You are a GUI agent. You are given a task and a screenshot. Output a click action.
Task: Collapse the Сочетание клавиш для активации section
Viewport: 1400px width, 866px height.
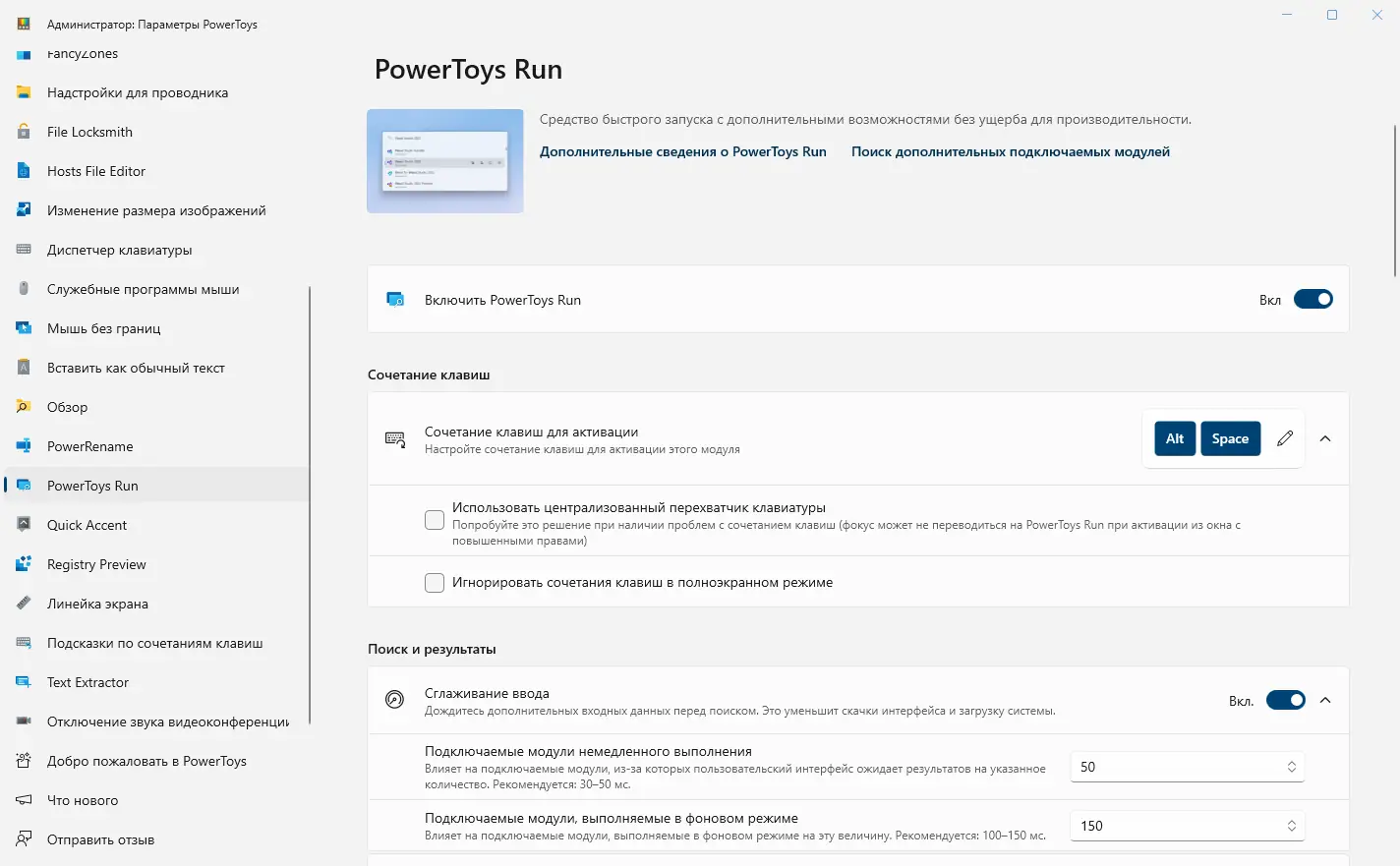click(x=1325, y=438)
